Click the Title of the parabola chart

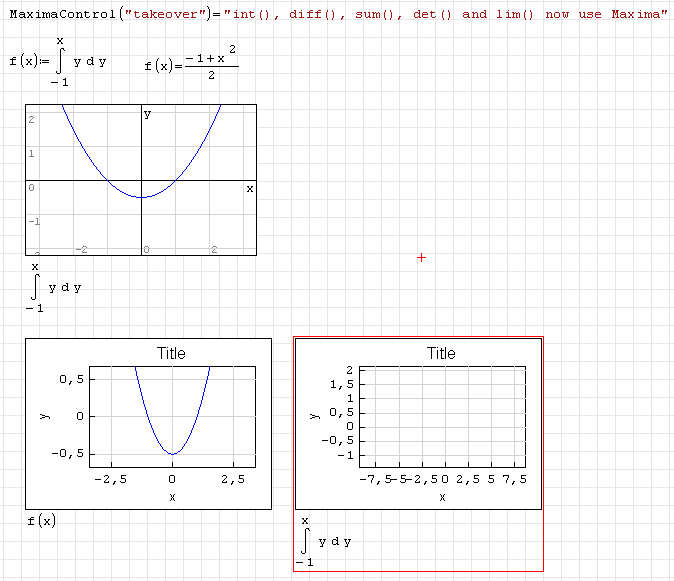pyautogui.click(x=171, y=353)
